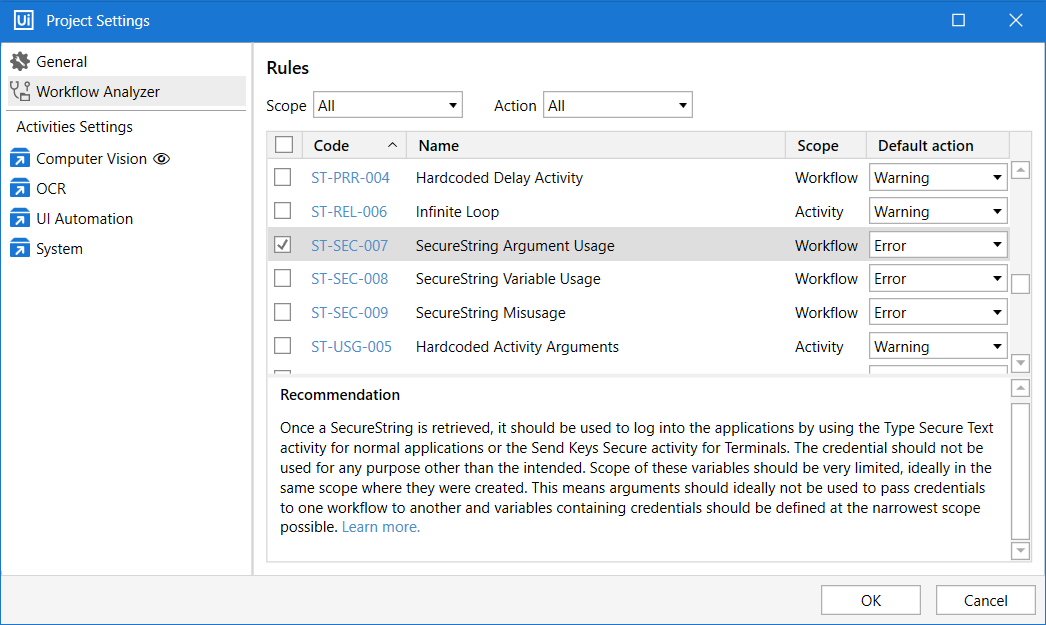The width and height of the screenshot is (1046, 625).
Task: Open the ST-SEC-009 rule code link
Action: 349,313
